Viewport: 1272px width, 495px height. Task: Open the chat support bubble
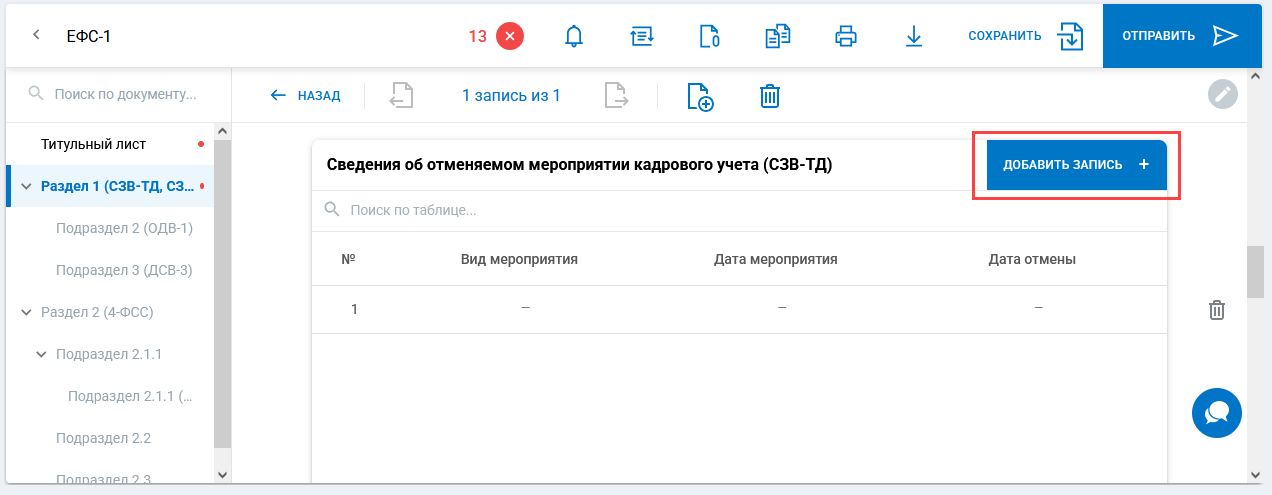pyautogui.click(x=1217, y=413)
